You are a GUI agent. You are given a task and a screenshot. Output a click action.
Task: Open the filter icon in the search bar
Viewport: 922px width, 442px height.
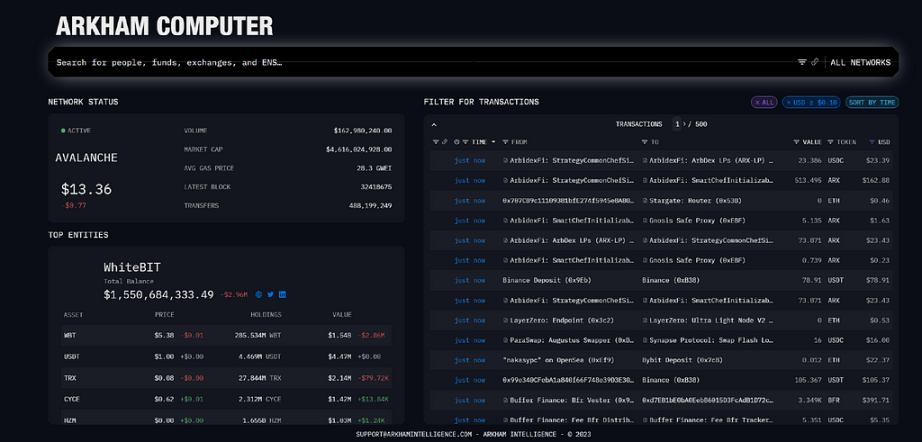802,62
